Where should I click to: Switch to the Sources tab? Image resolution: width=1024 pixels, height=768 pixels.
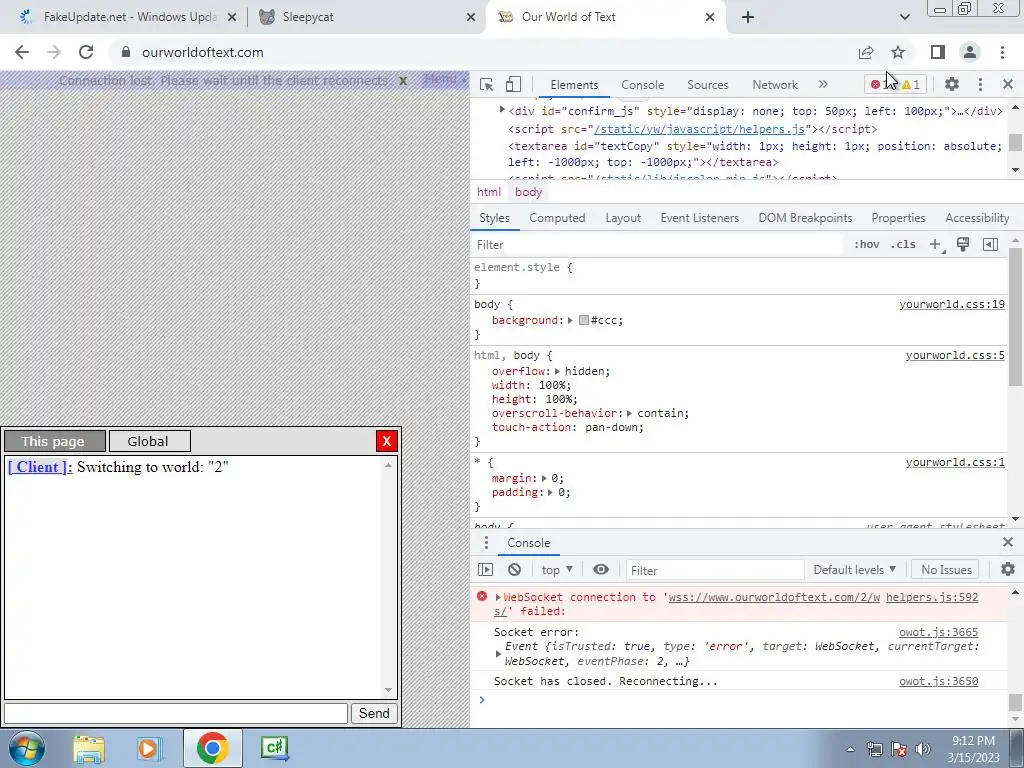tap(707, 85)
